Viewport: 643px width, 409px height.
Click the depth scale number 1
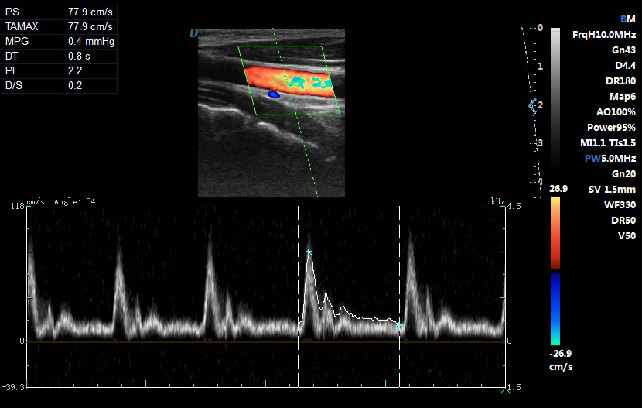click(x=540, y=66)
